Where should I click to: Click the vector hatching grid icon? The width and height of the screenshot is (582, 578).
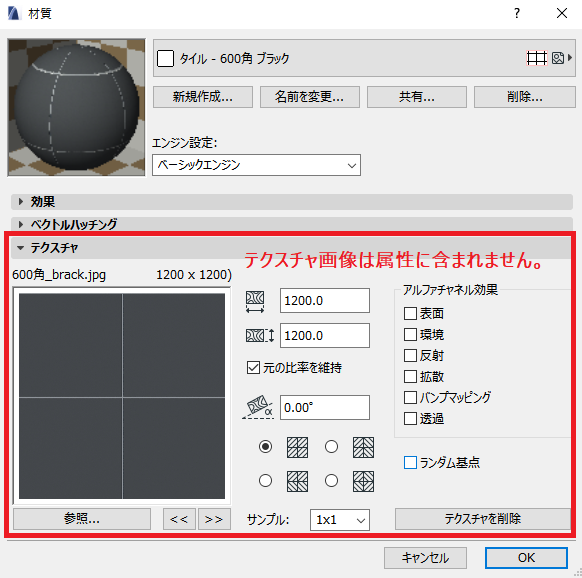click(x=537, y=58)
